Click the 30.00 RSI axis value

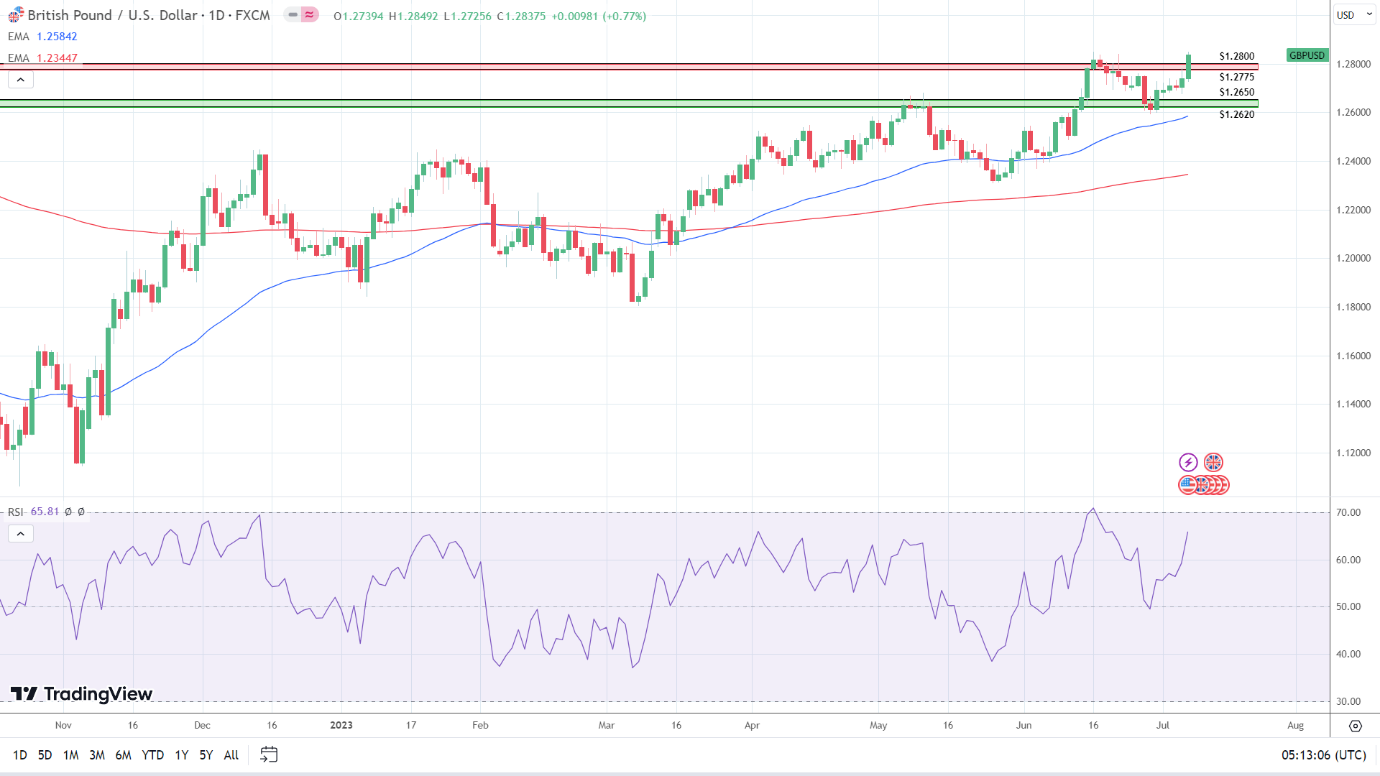(x=1349, y=702)
